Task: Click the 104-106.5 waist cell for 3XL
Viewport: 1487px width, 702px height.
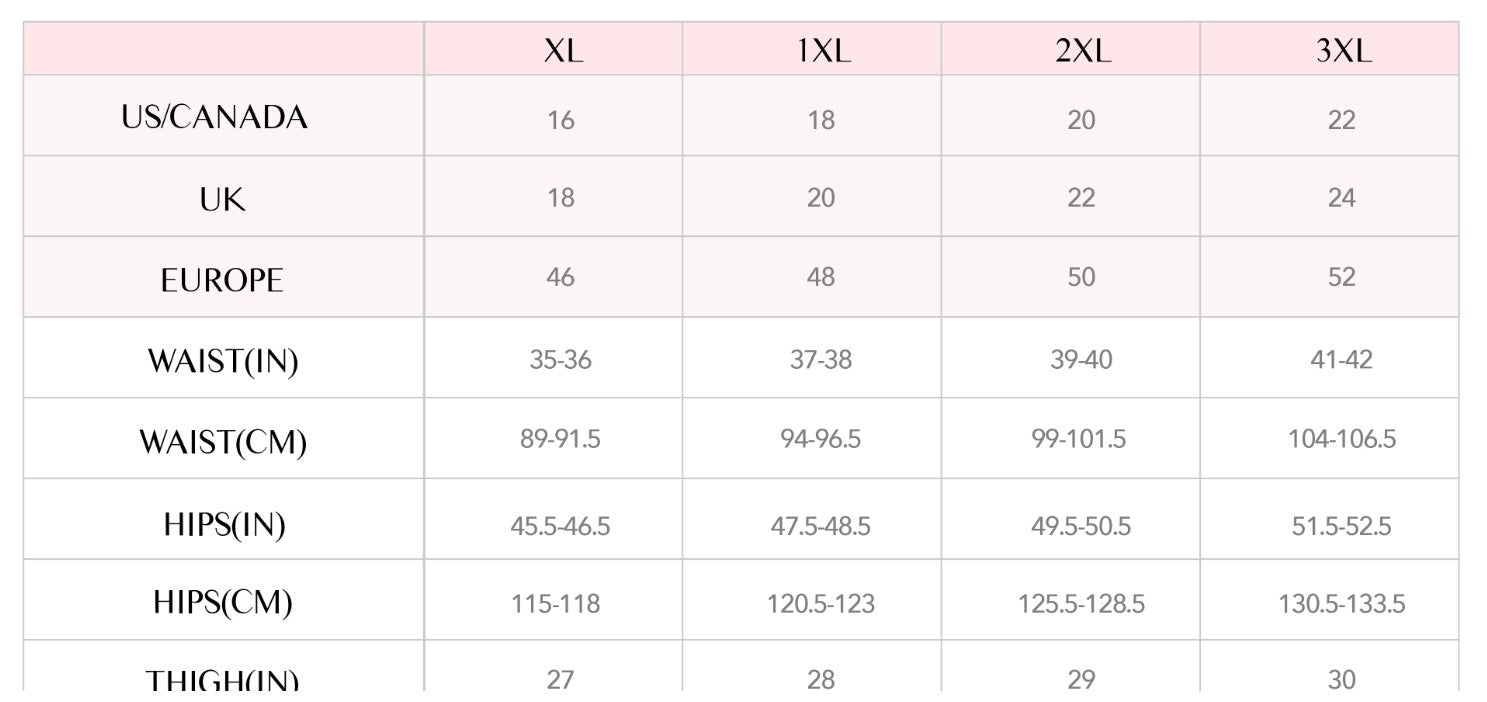Action: (x=1341, y=439)
